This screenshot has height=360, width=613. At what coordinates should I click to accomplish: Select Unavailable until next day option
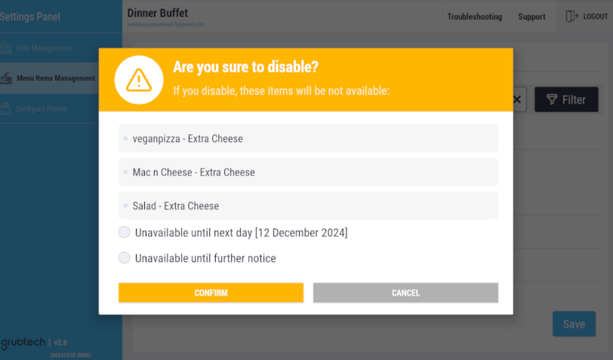pos(124,232)
